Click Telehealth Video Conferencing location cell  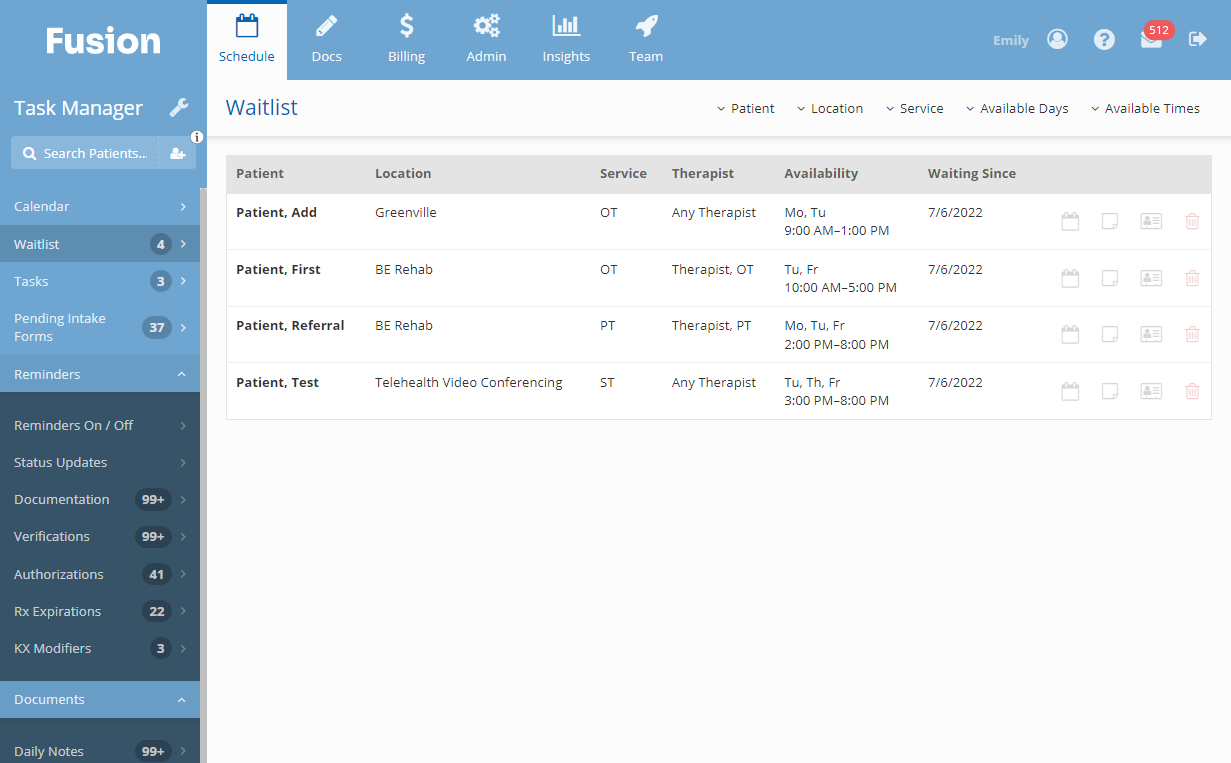[x=469, y=382]
